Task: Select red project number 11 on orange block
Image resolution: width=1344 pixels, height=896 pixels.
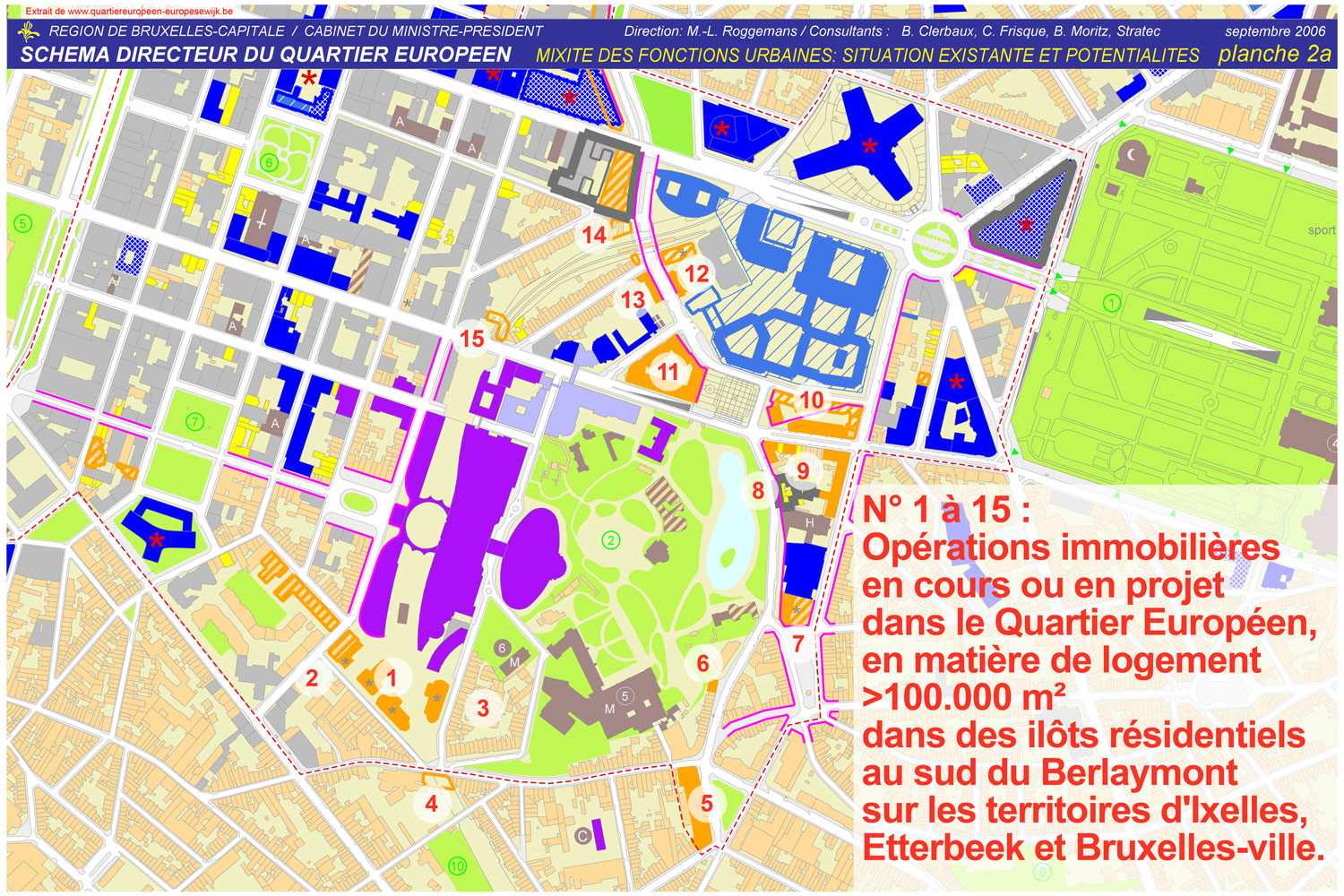Action: [x=668, y=371]
